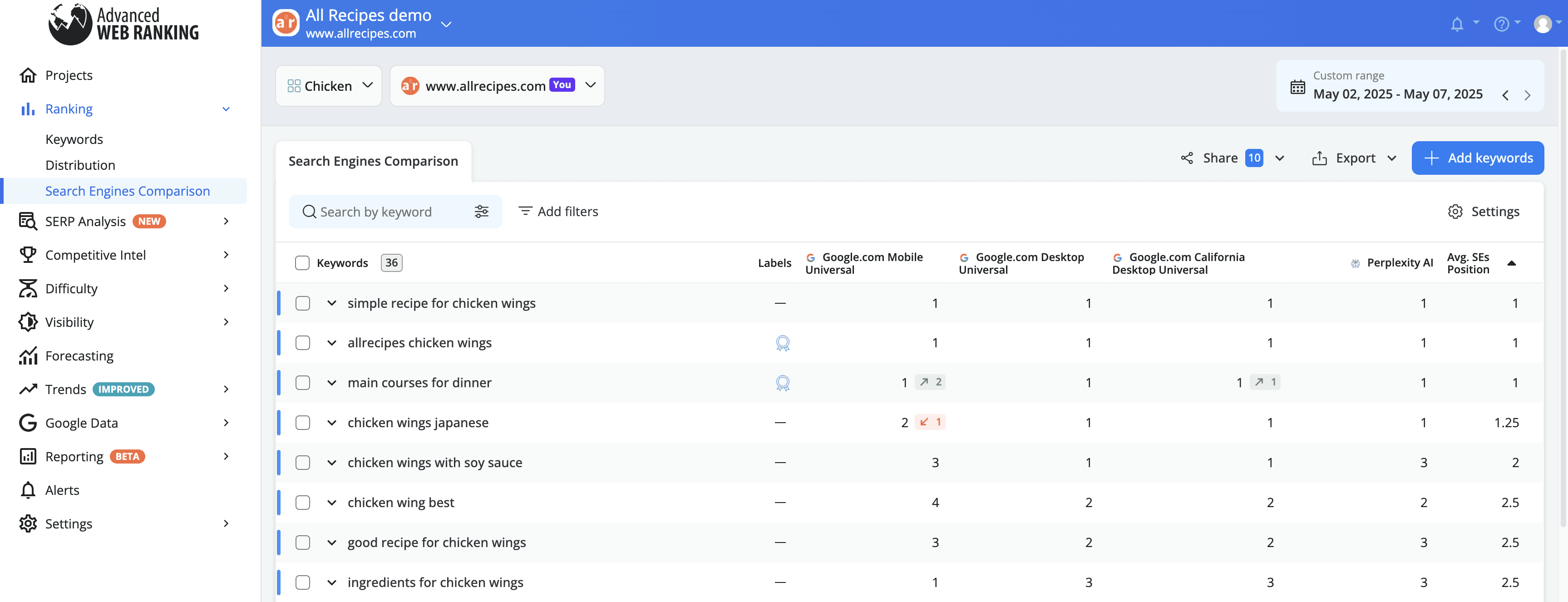Click the Share network icon
The image size is (1568, 602).
click(x=1186, y=158)
